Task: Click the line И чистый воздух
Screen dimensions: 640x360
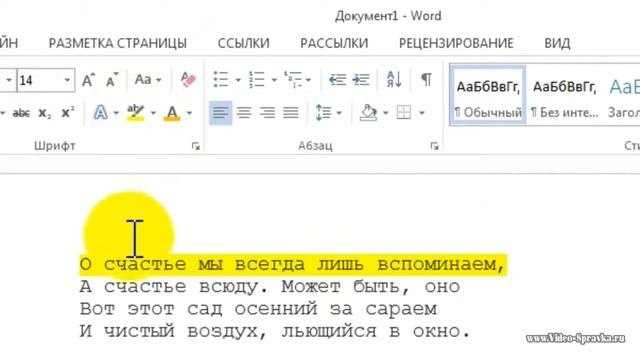Action: click(x=275, y=331)
